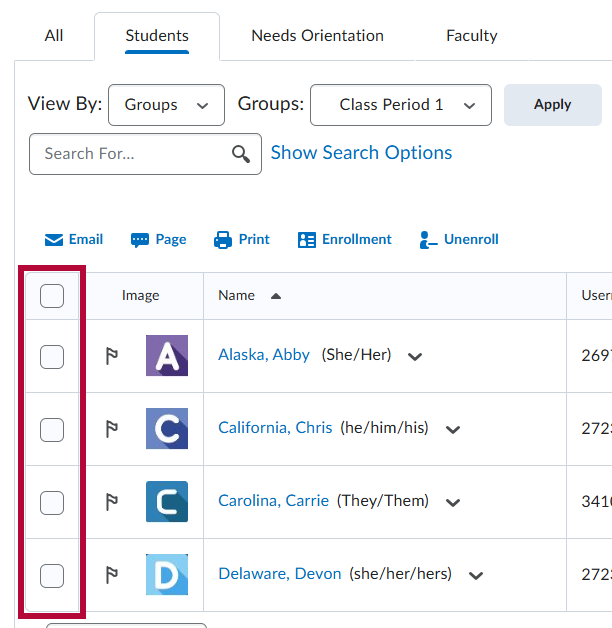Screen dimensions: 612x628
Task: Switch to the Needs Orientation tab
Action: point(317,36)
